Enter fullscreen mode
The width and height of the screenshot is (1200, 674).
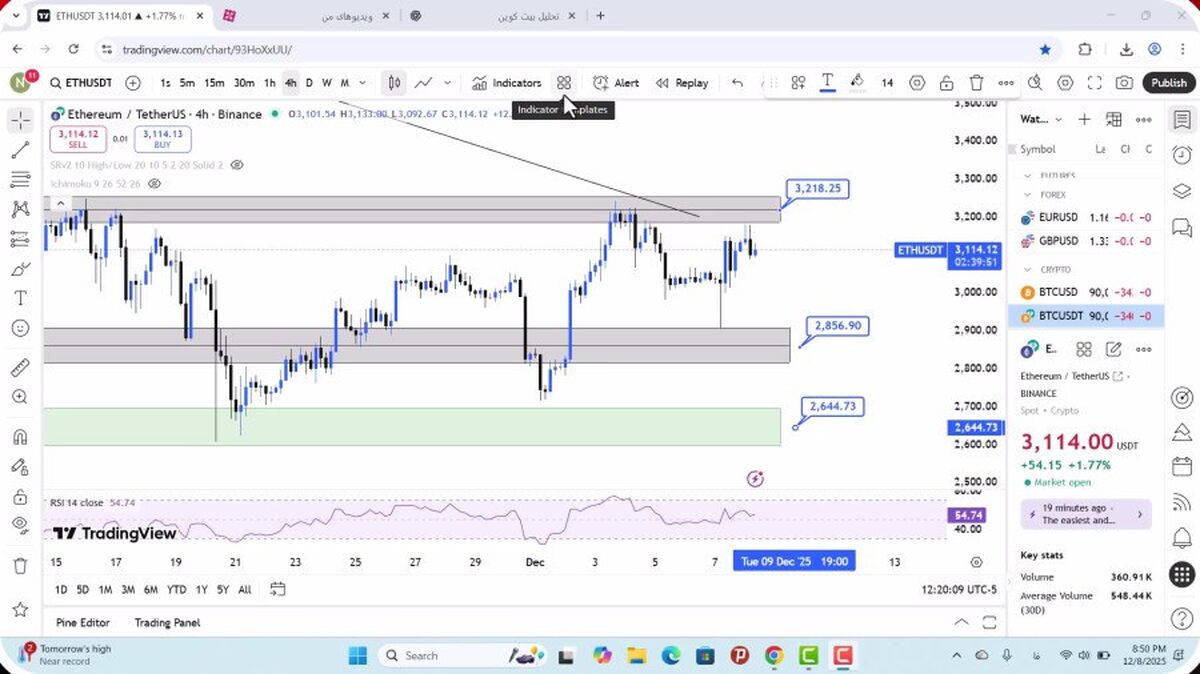click(1095, 83)
